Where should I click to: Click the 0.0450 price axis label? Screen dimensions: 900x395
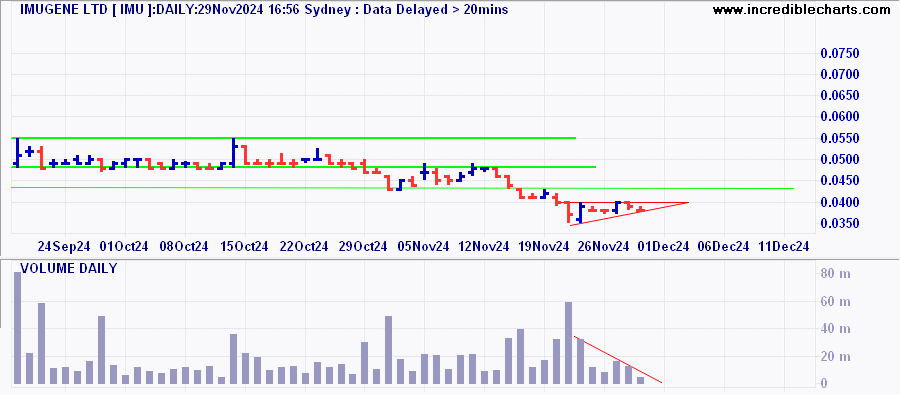(840, 181)
